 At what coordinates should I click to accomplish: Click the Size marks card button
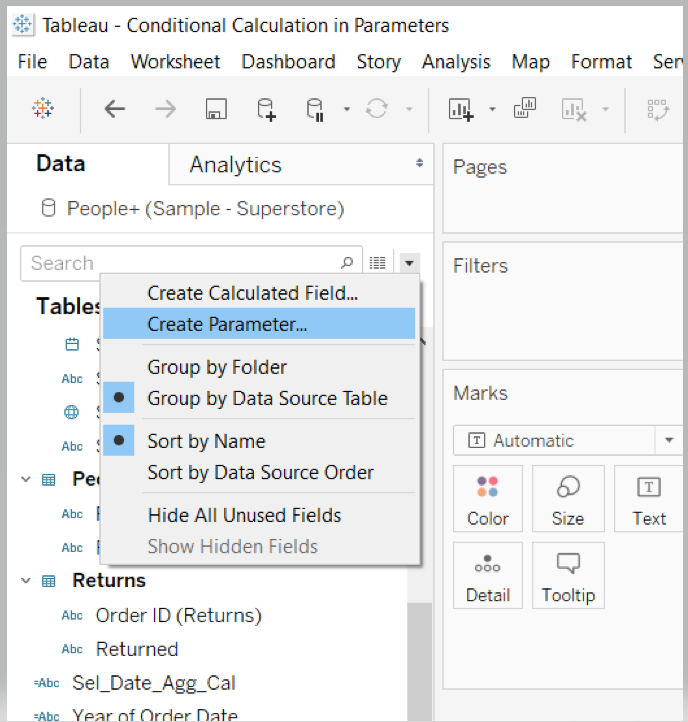coord(568,499)
